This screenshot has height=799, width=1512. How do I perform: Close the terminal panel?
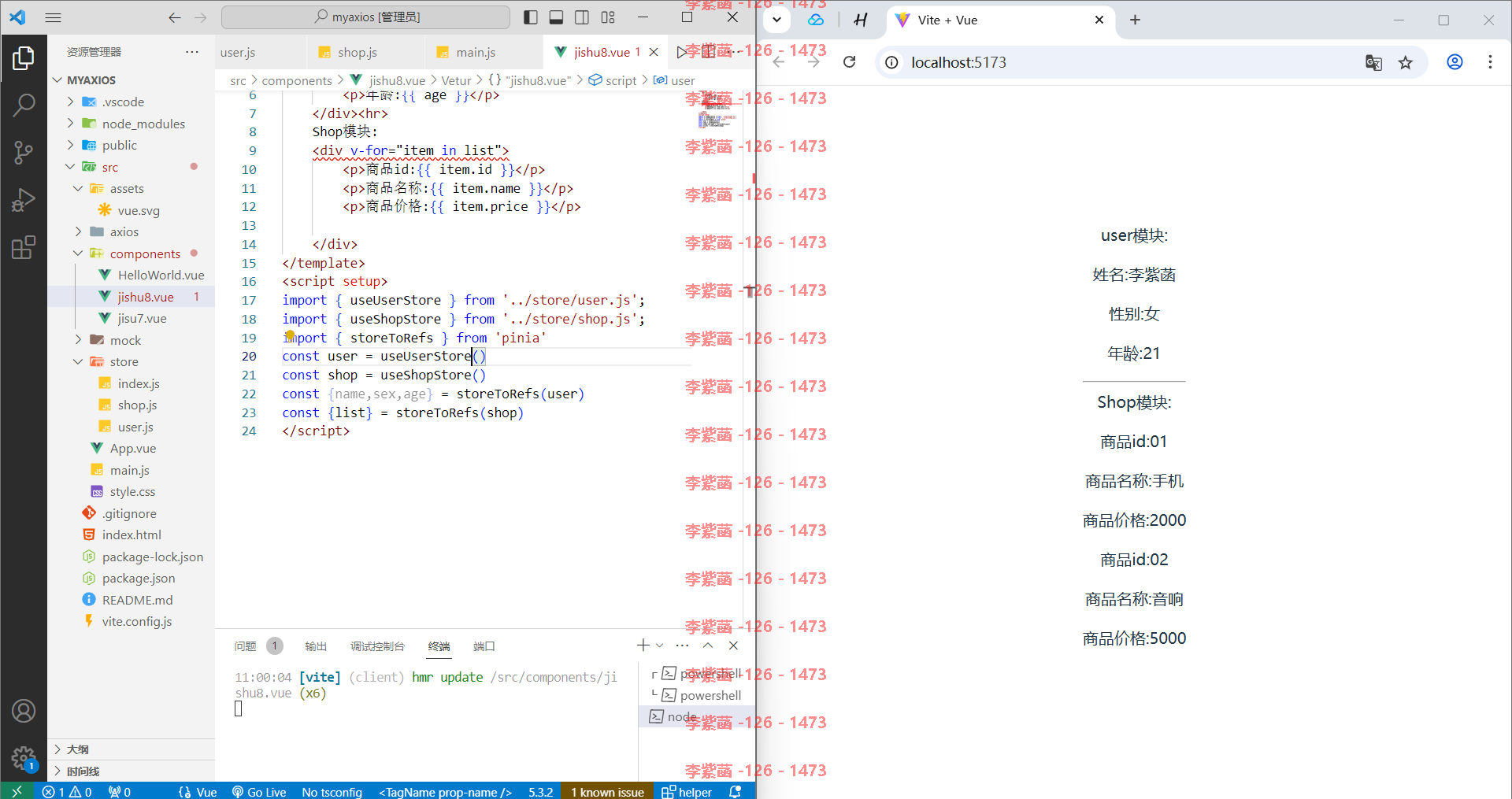click(x=733, y=645)
